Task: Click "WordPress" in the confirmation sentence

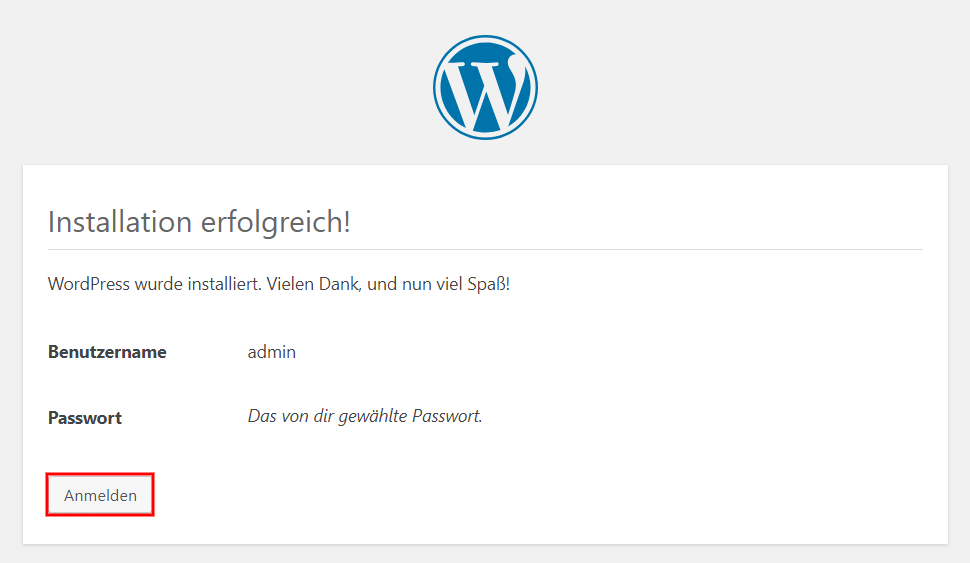Action: (x=89, y=284)
